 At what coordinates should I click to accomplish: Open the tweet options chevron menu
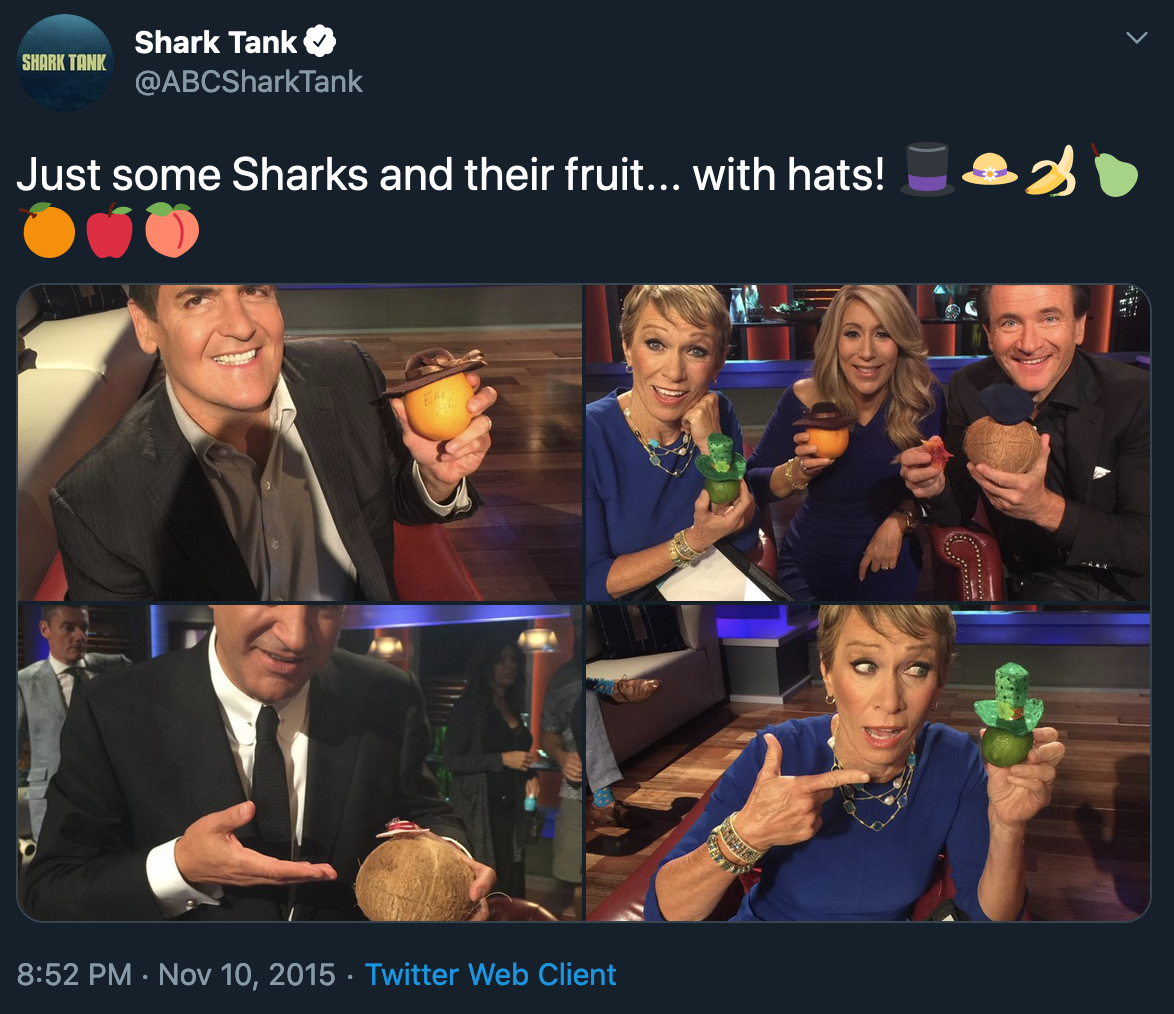(1136, 38)
